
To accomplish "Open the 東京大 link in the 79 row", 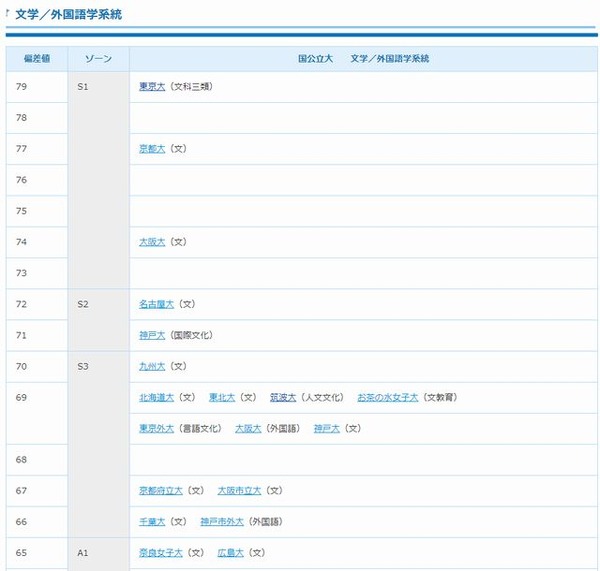I will pos(152,86).
